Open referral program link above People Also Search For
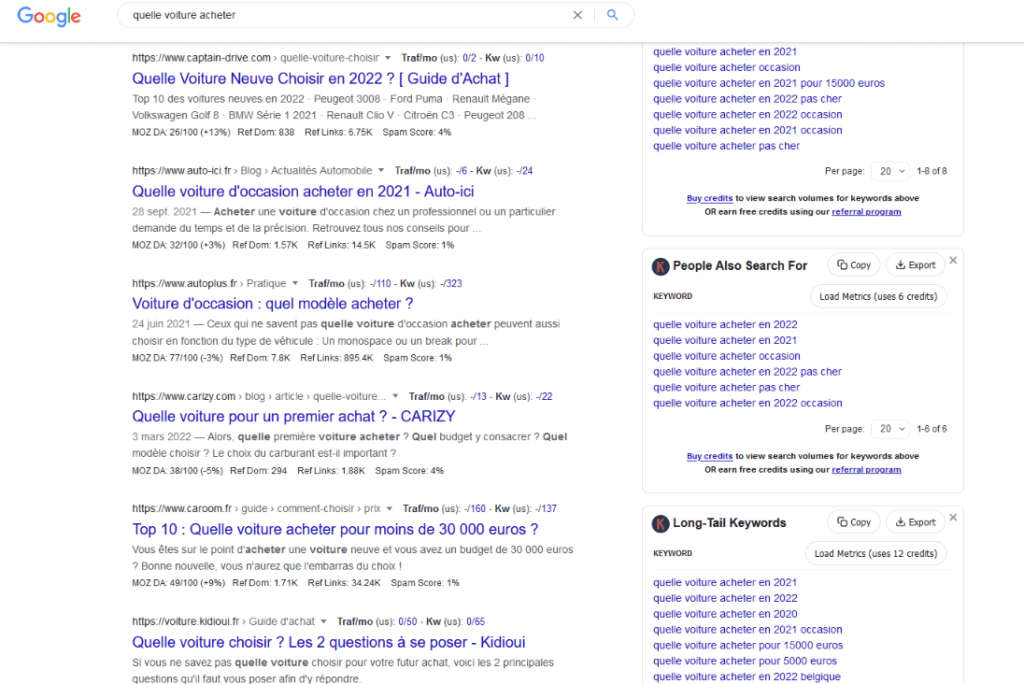1024x684 pixels. [x=866, y=212]
